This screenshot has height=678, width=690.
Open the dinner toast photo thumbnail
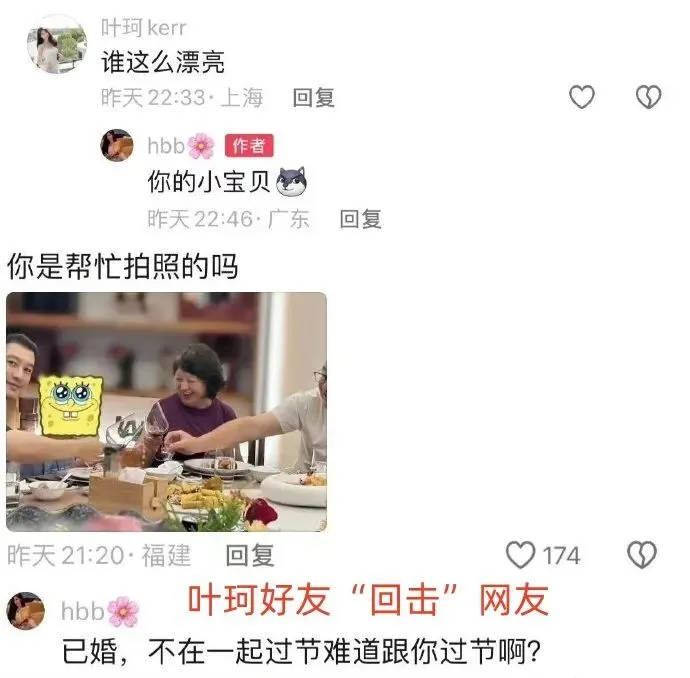click(166, 412)
